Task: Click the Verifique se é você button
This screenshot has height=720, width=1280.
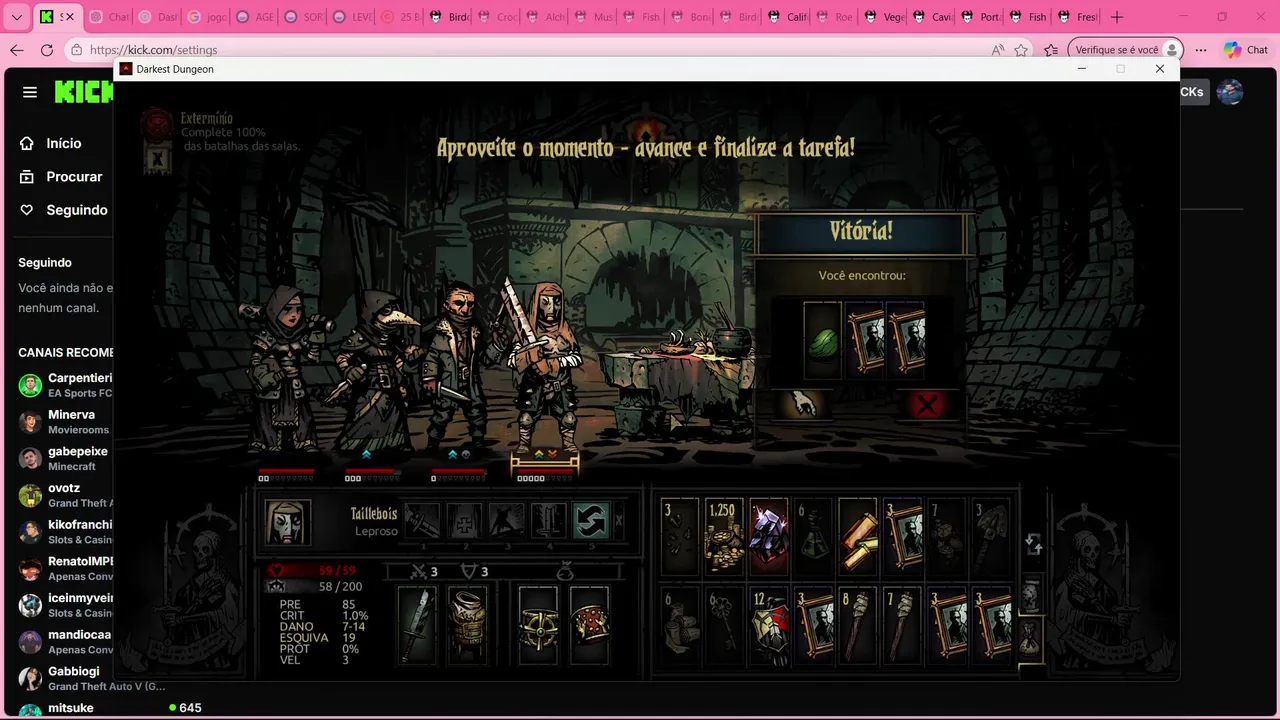Action: tap(1125, 50)
